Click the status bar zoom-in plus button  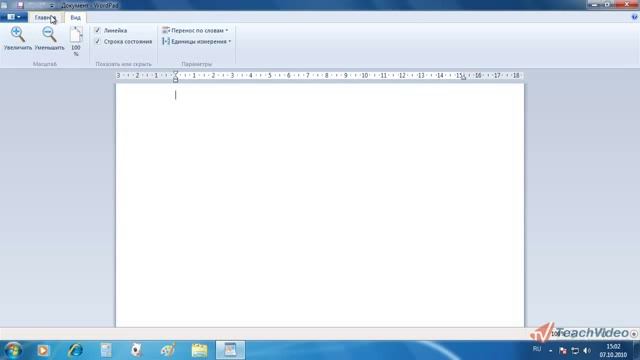pyautogui.click(x=634, y=334)
